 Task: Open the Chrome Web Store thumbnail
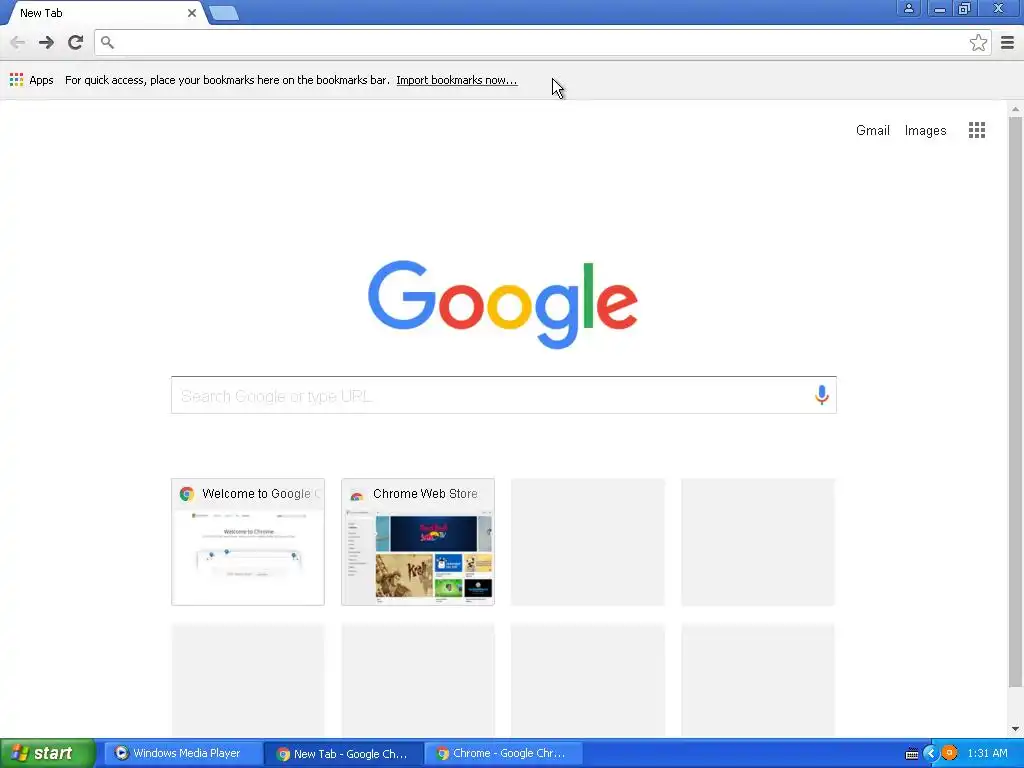418,542
